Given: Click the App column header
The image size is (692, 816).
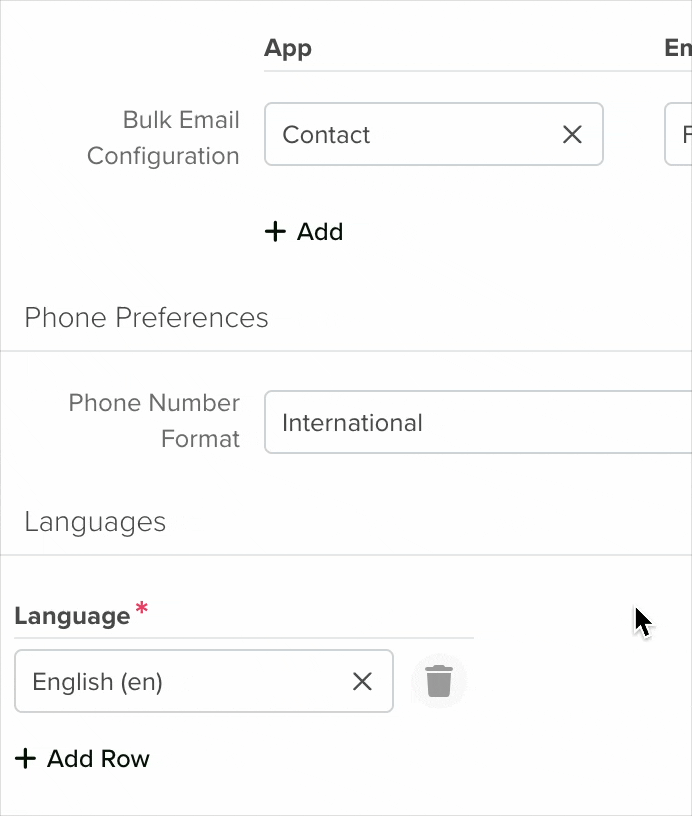Looking at the screenshot, I should click(288, 48).
